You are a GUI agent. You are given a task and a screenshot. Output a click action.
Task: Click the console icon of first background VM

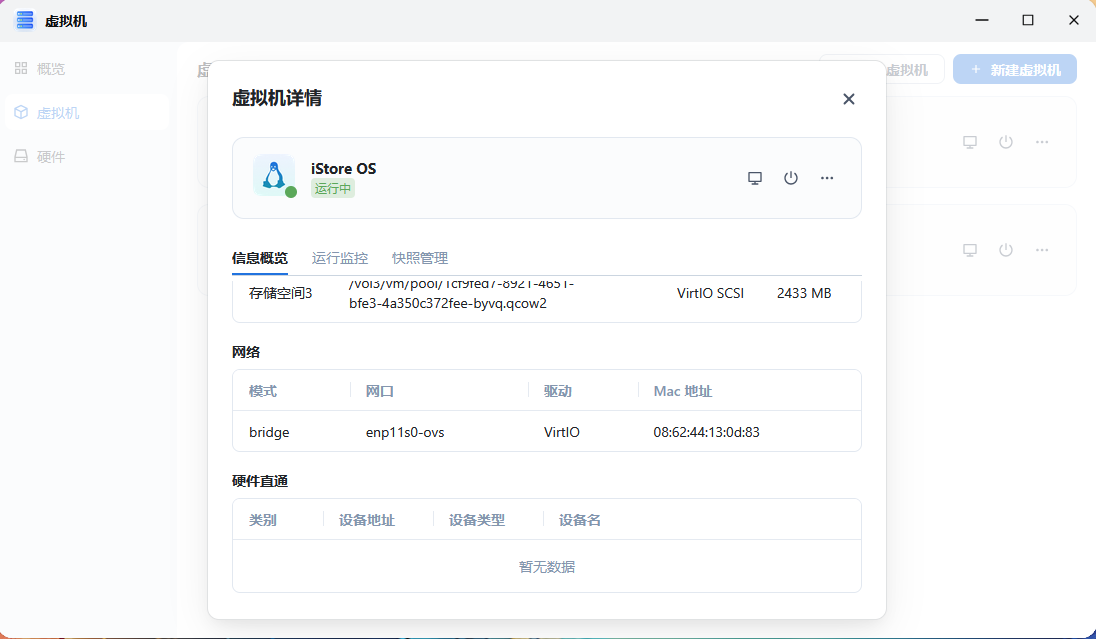[969, 142]
